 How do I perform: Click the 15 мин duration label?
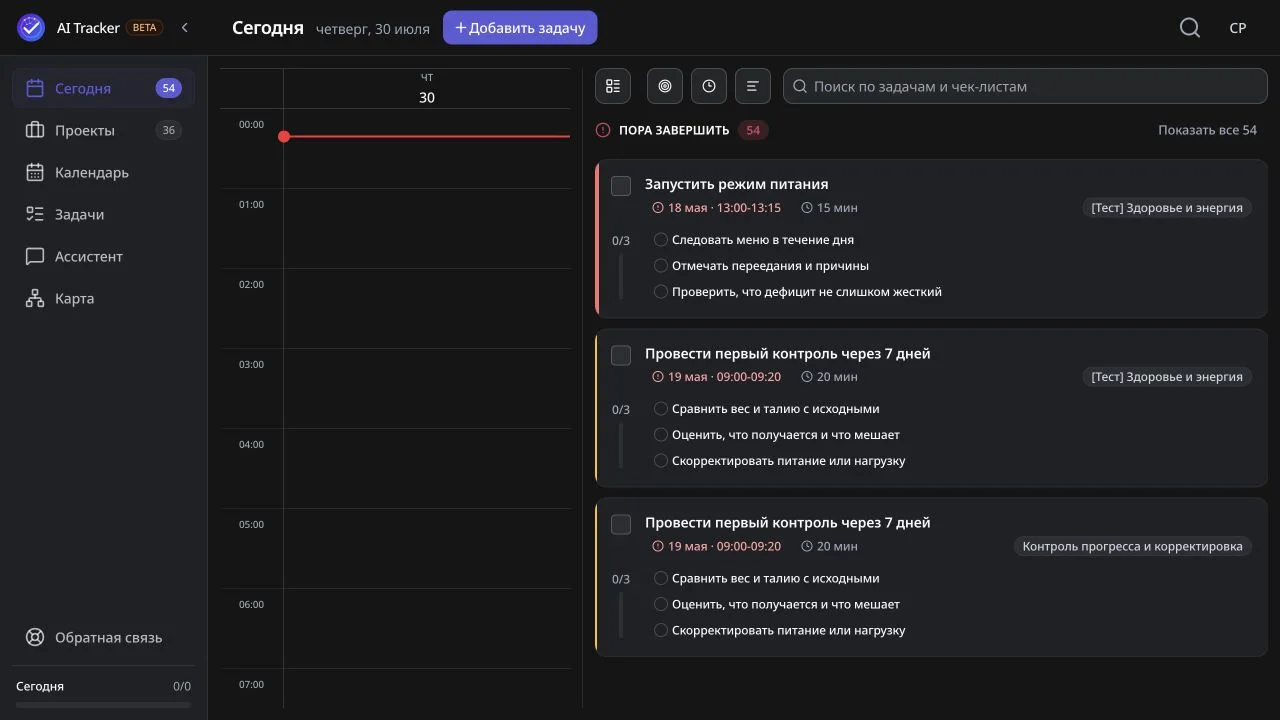click(830, 208)
